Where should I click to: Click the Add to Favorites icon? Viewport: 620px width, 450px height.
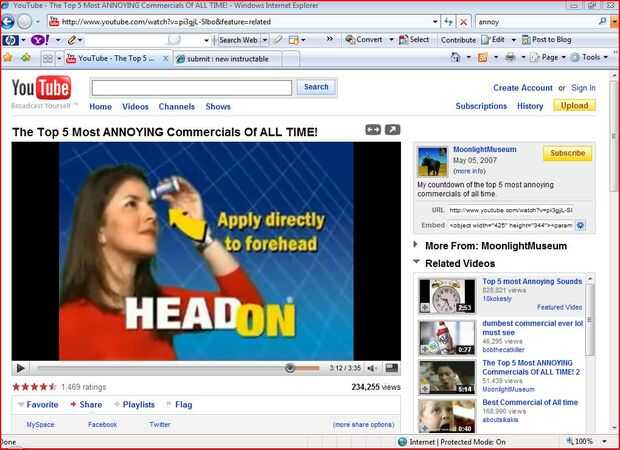pyautogui.click(x=26, y=58)
